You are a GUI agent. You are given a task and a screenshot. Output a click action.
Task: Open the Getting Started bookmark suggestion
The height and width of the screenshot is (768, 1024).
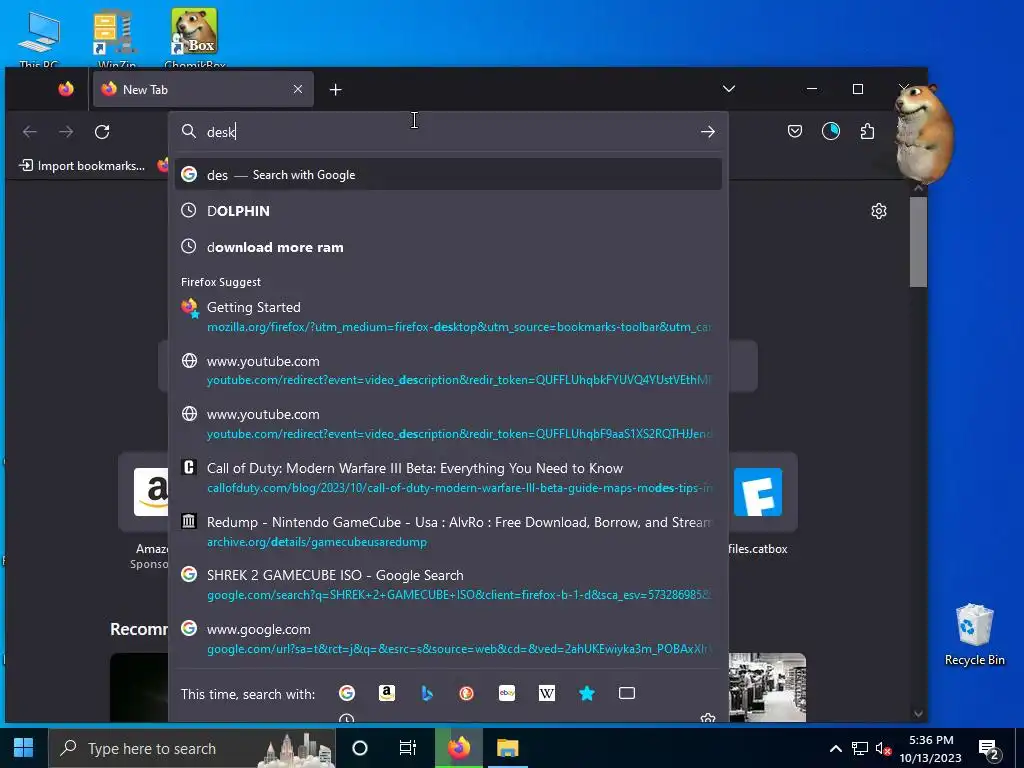point(448,316)
